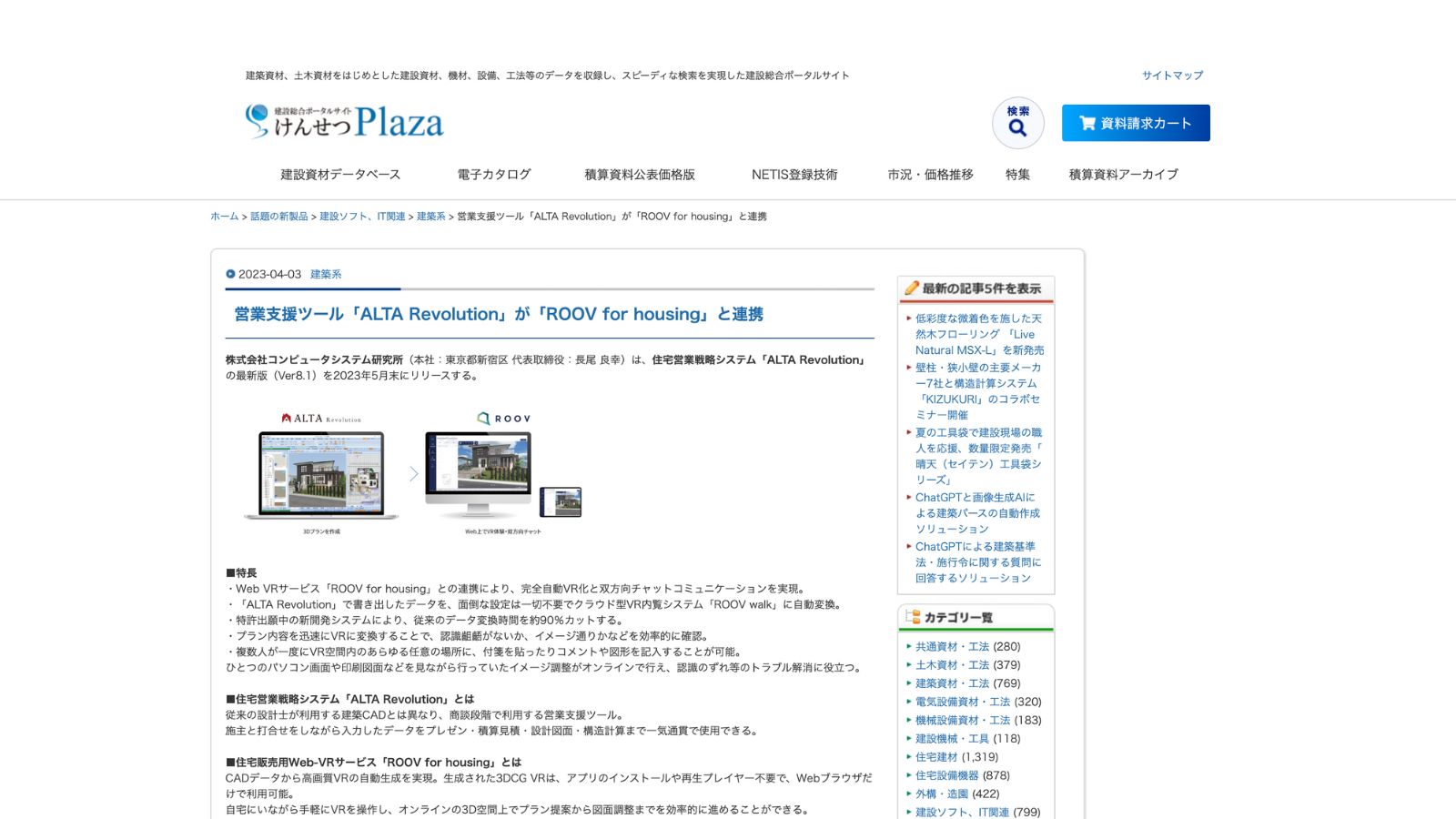Viewport: 1456px width, 819px height.
Task: Open 話題の新製品 breadcrumb link
Action: point(278,217)
